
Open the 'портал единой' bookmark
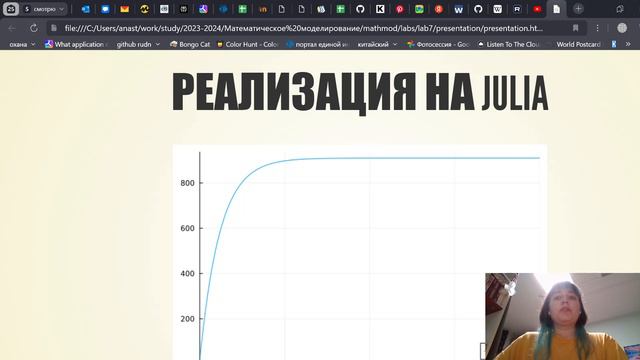[x=317, y=44]
